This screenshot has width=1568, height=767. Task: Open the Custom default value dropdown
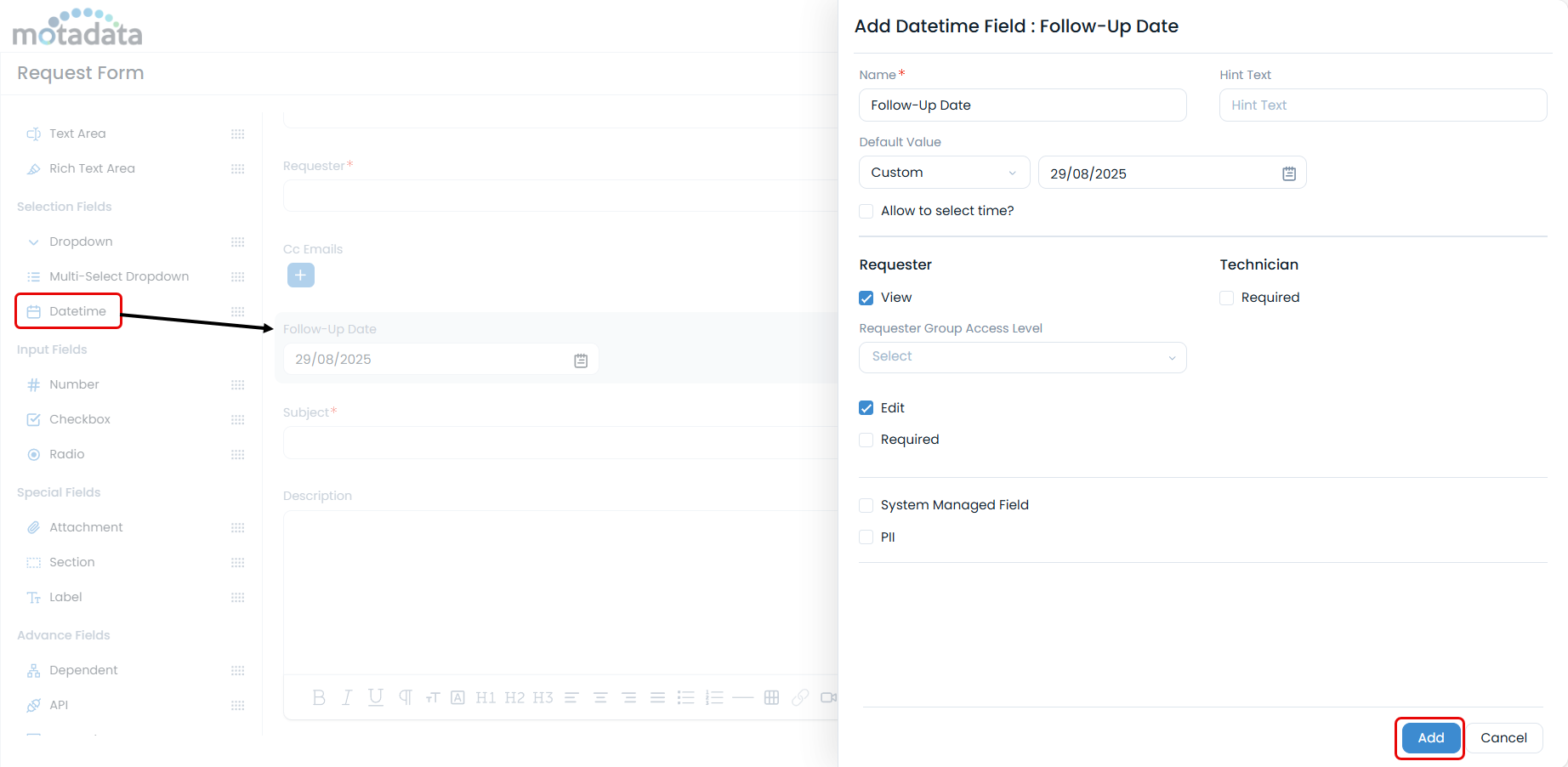(x=944, y=173)
